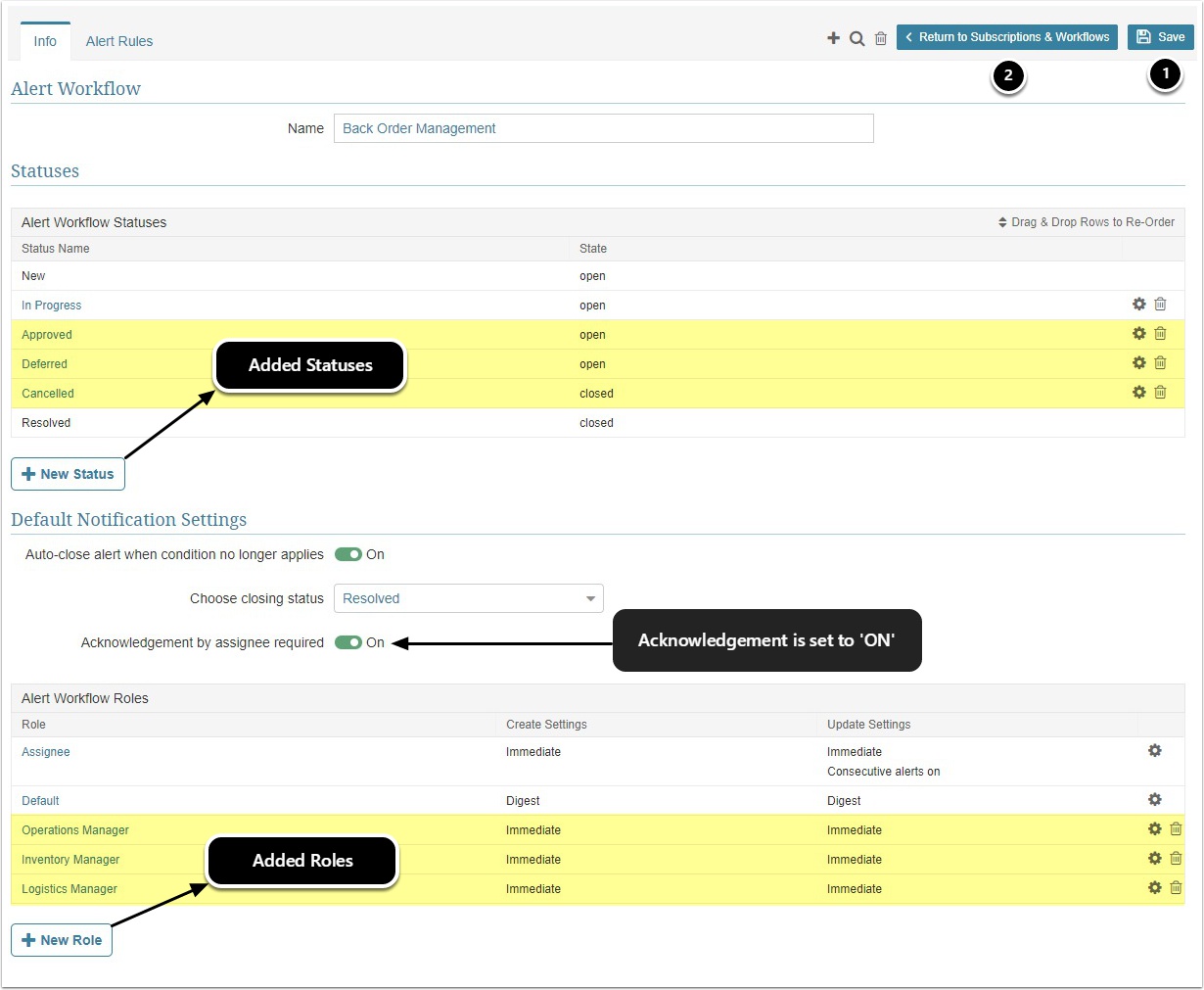The height and width of the screenshot is (990, 1204).
Task: Open gear settings for In Progress status
Action: [1138, 305]
